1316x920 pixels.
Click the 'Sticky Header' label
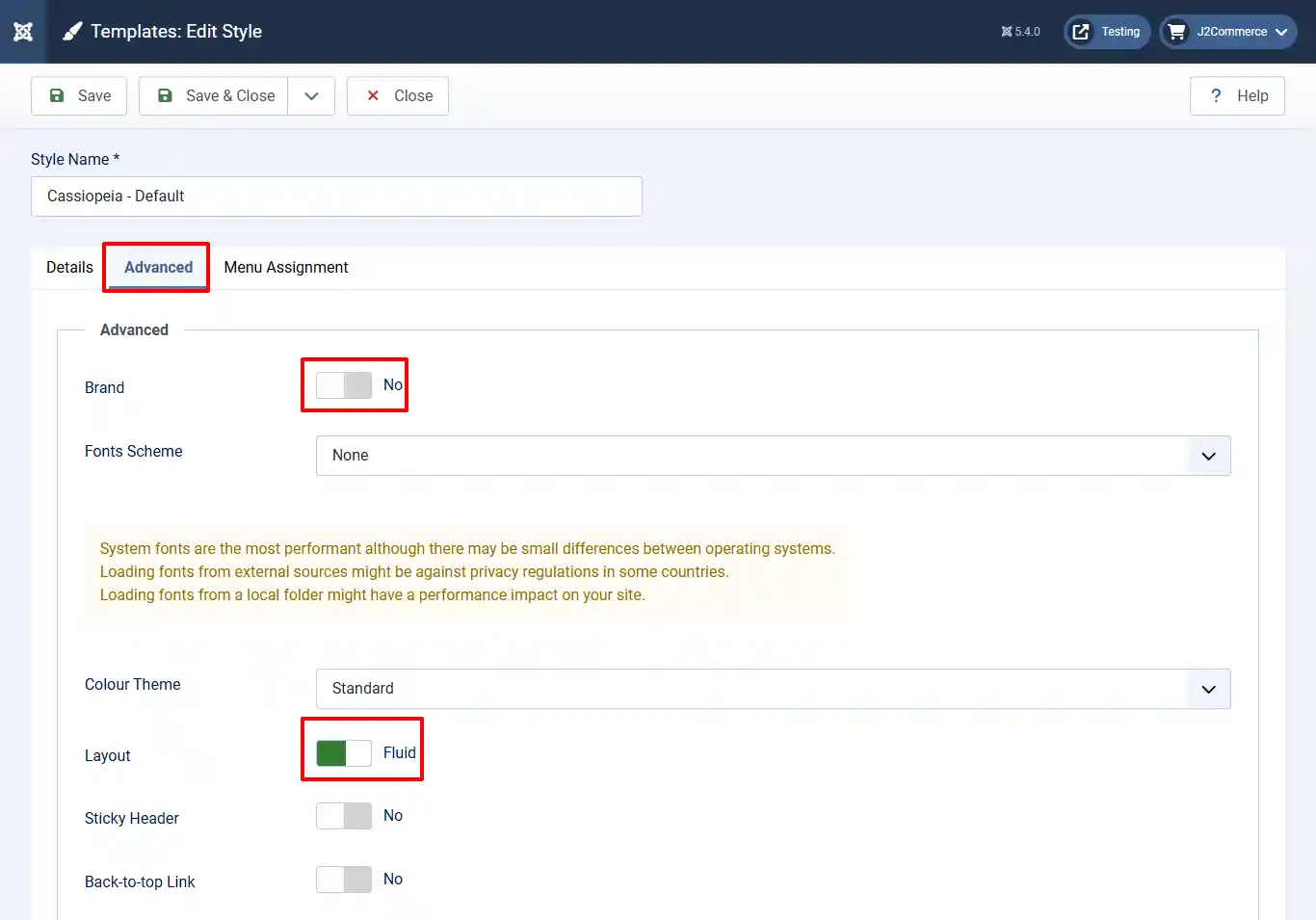[131, 818]
